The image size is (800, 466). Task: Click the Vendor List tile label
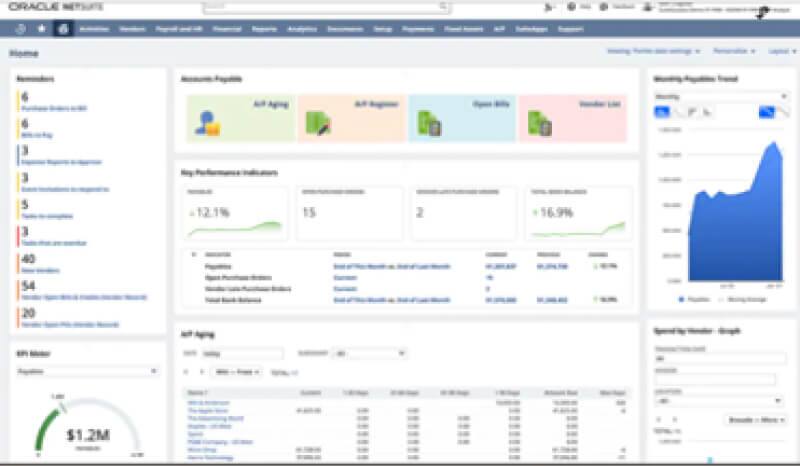point(599,104)
